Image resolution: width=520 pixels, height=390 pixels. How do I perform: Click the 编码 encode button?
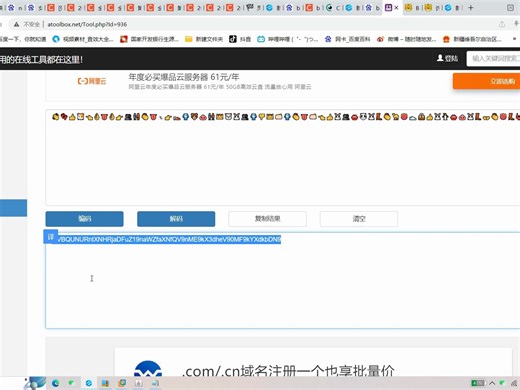(x=84, y=219)
